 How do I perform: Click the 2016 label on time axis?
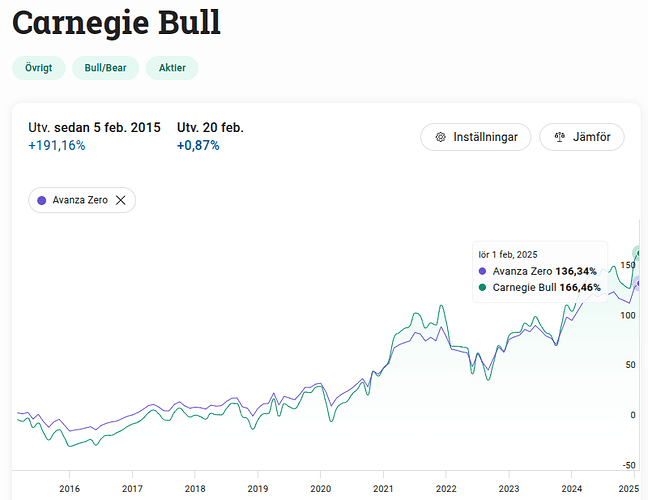(69, 489)
